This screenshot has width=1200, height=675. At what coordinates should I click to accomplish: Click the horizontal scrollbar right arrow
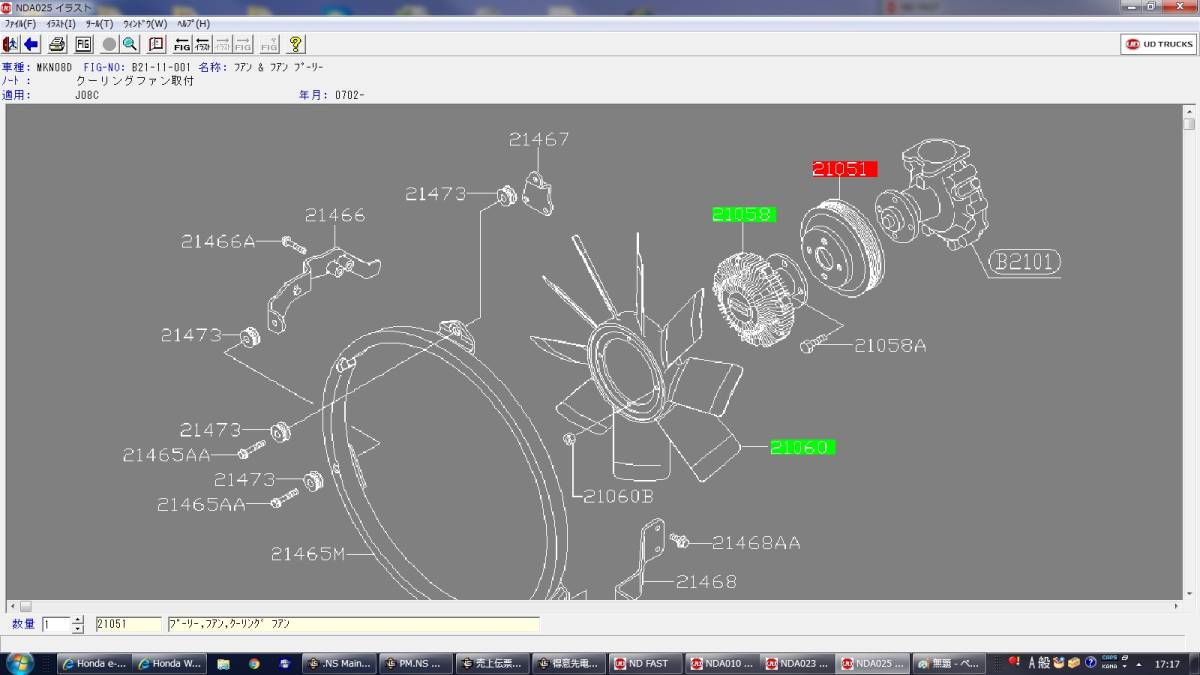click(x=1176, y=606)
